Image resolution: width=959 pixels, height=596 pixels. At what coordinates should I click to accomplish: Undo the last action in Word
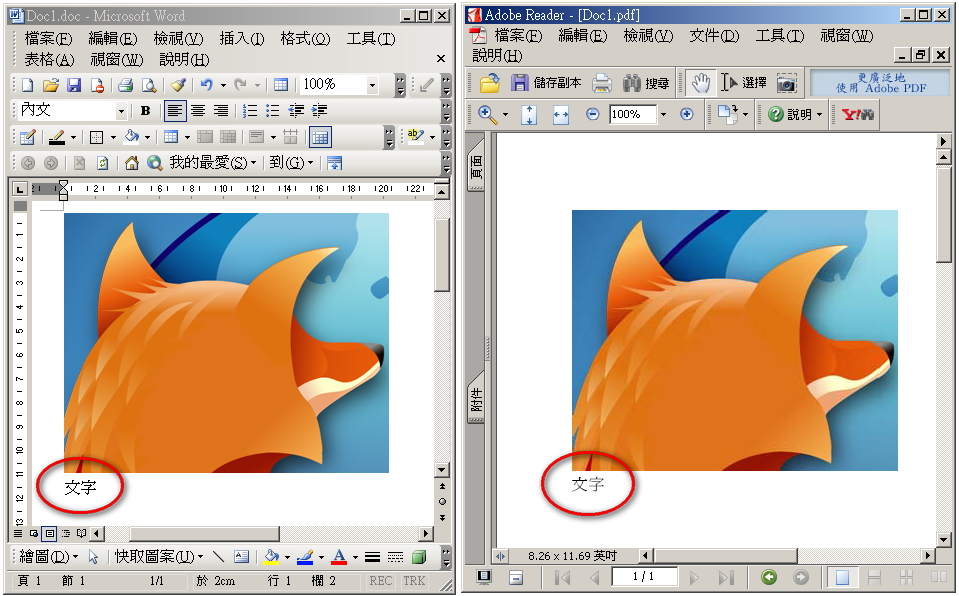(x=207, y=84)
